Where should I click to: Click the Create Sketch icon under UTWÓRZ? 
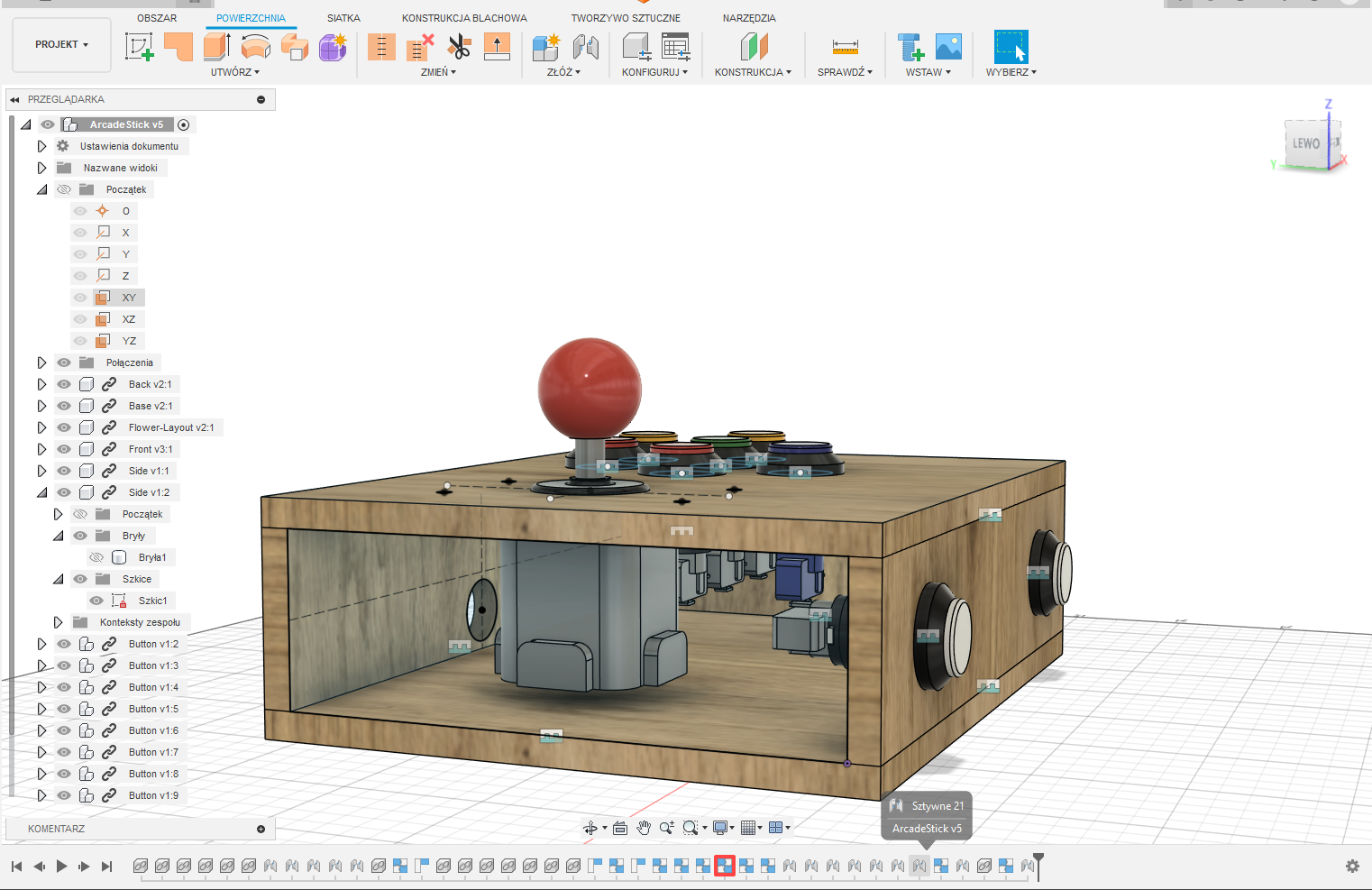[140, 45]
